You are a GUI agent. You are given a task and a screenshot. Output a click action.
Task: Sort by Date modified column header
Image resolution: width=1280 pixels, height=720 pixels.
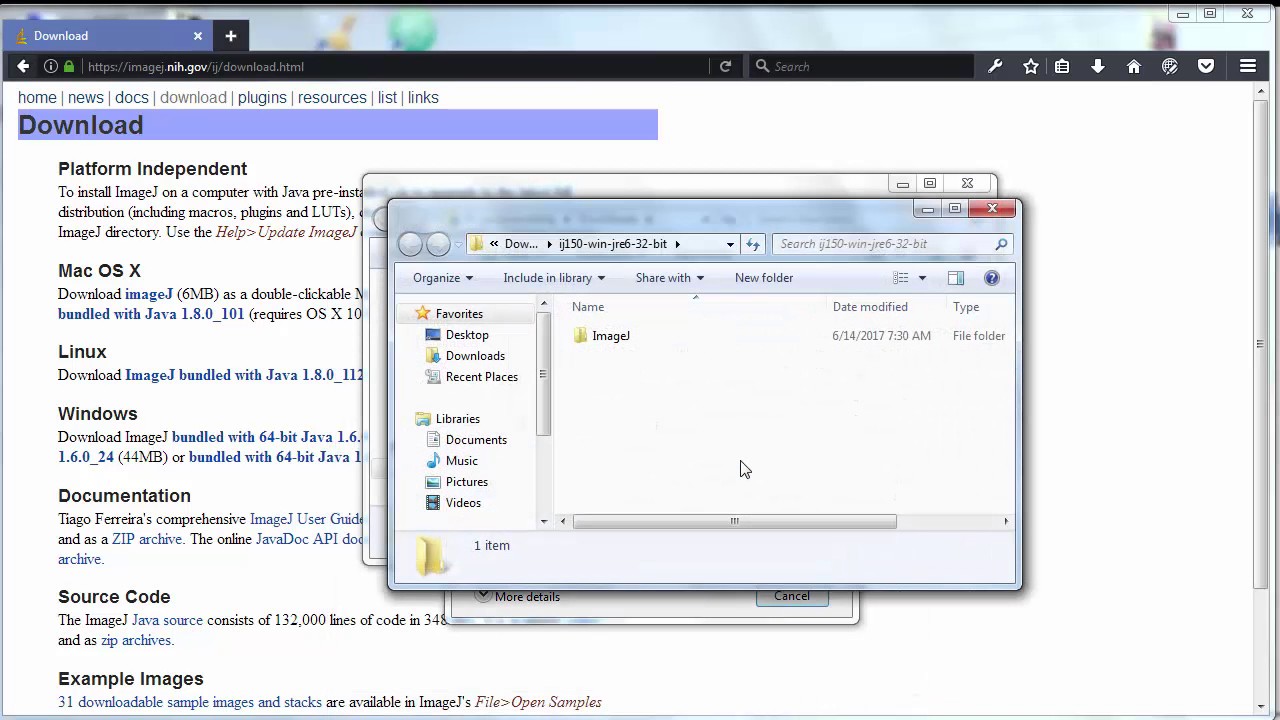870,307
